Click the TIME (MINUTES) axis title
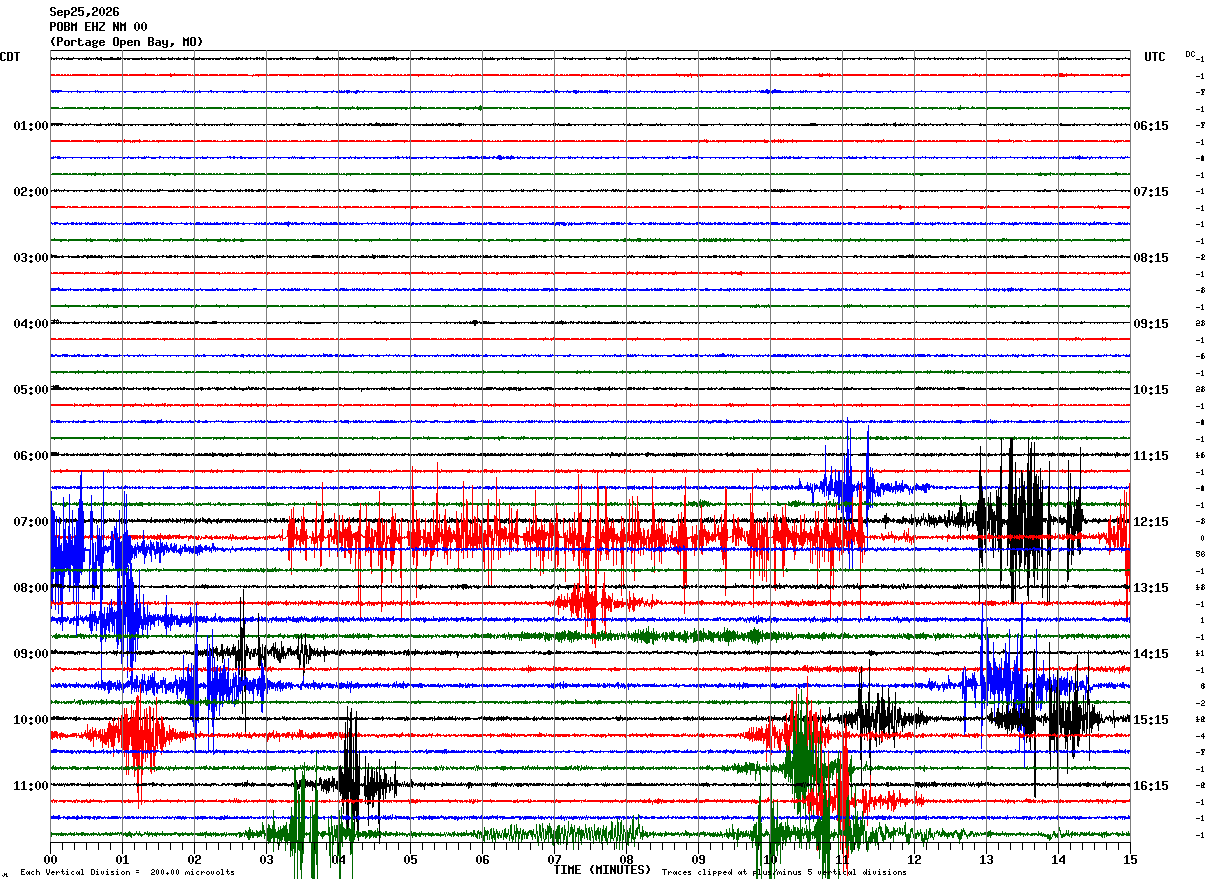1210x886 pixels. pos(602,870)
